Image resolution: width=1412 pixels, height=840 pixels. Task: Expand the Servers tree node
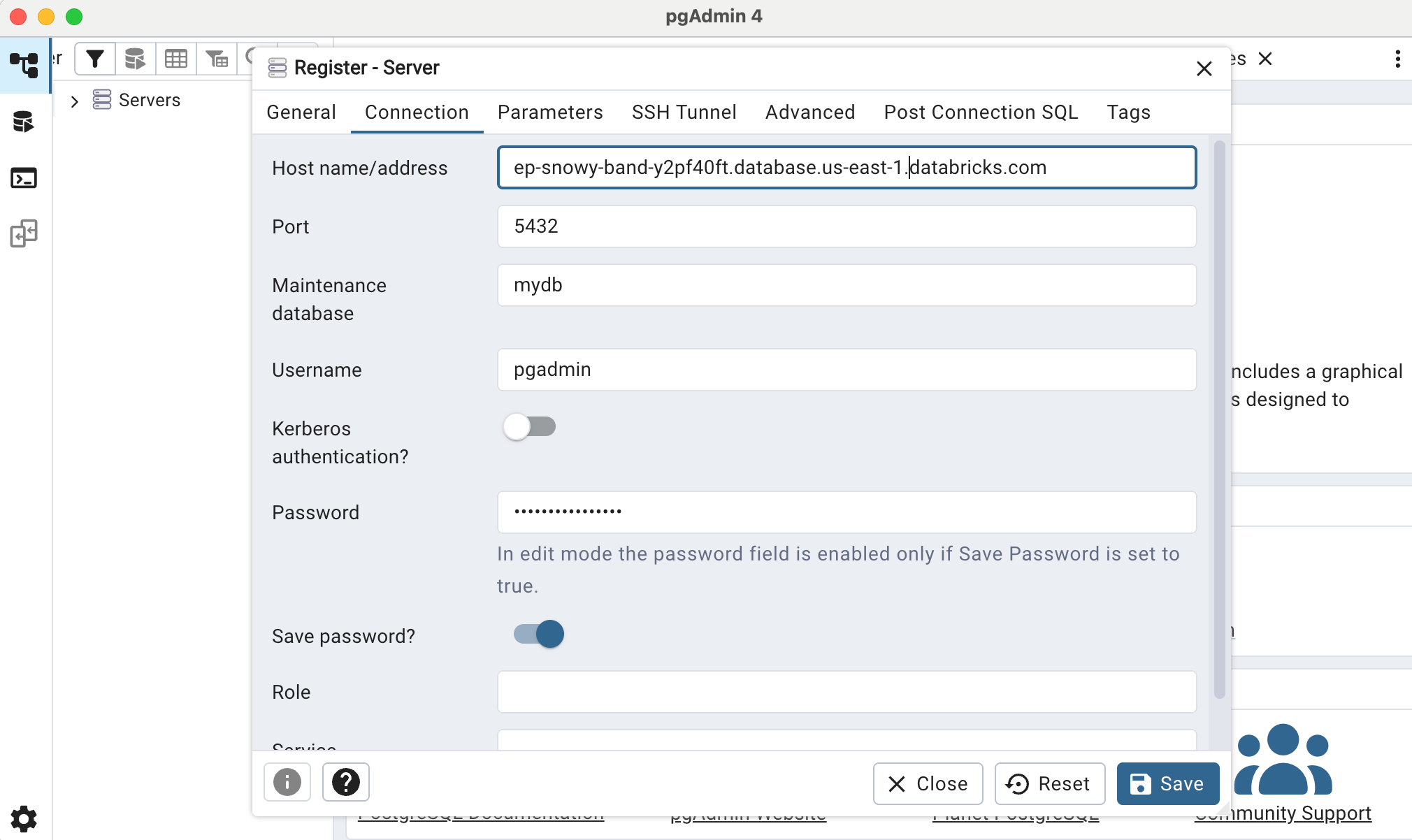pos(75,101)
